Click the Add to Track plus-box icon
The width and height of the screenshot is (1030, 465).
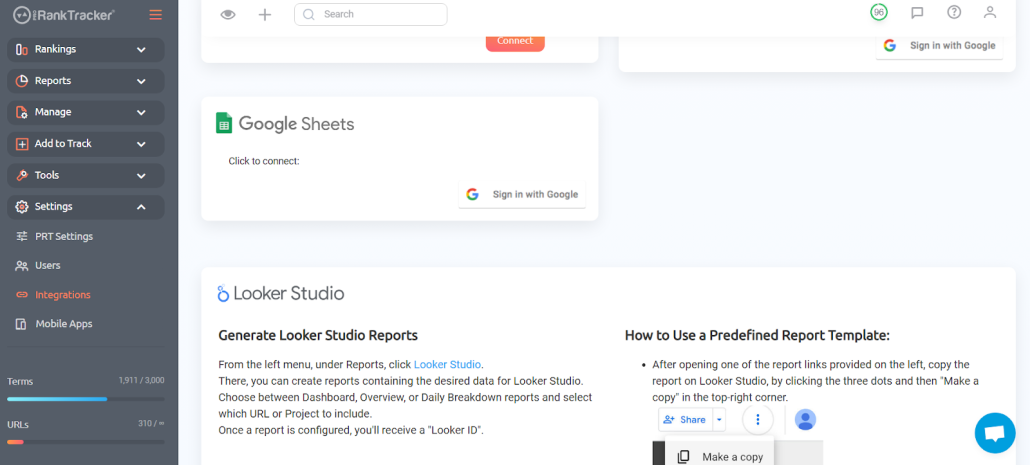(x=22, y=144)
